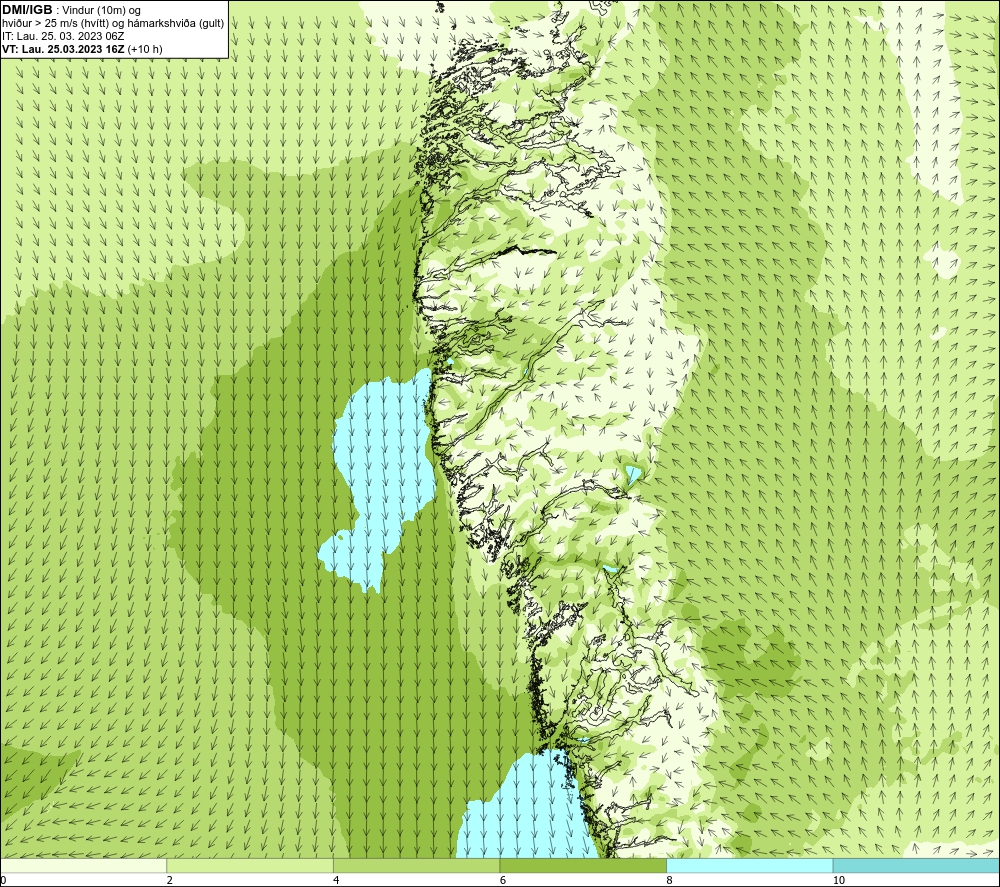Select the light cyan 8–10 scale swatch
Screen dimensions: 1000x887
click(749, 865)
